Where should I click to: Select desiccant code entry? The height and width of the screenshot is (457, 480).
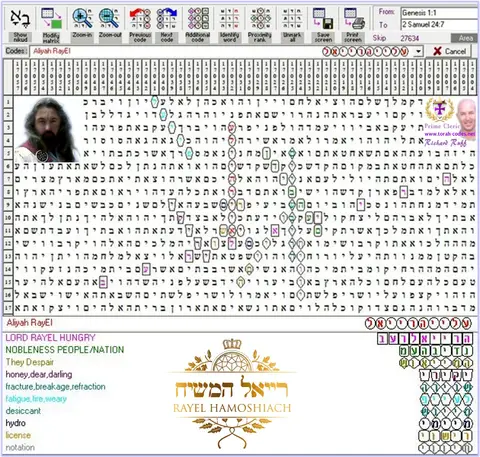coord(23,411)
